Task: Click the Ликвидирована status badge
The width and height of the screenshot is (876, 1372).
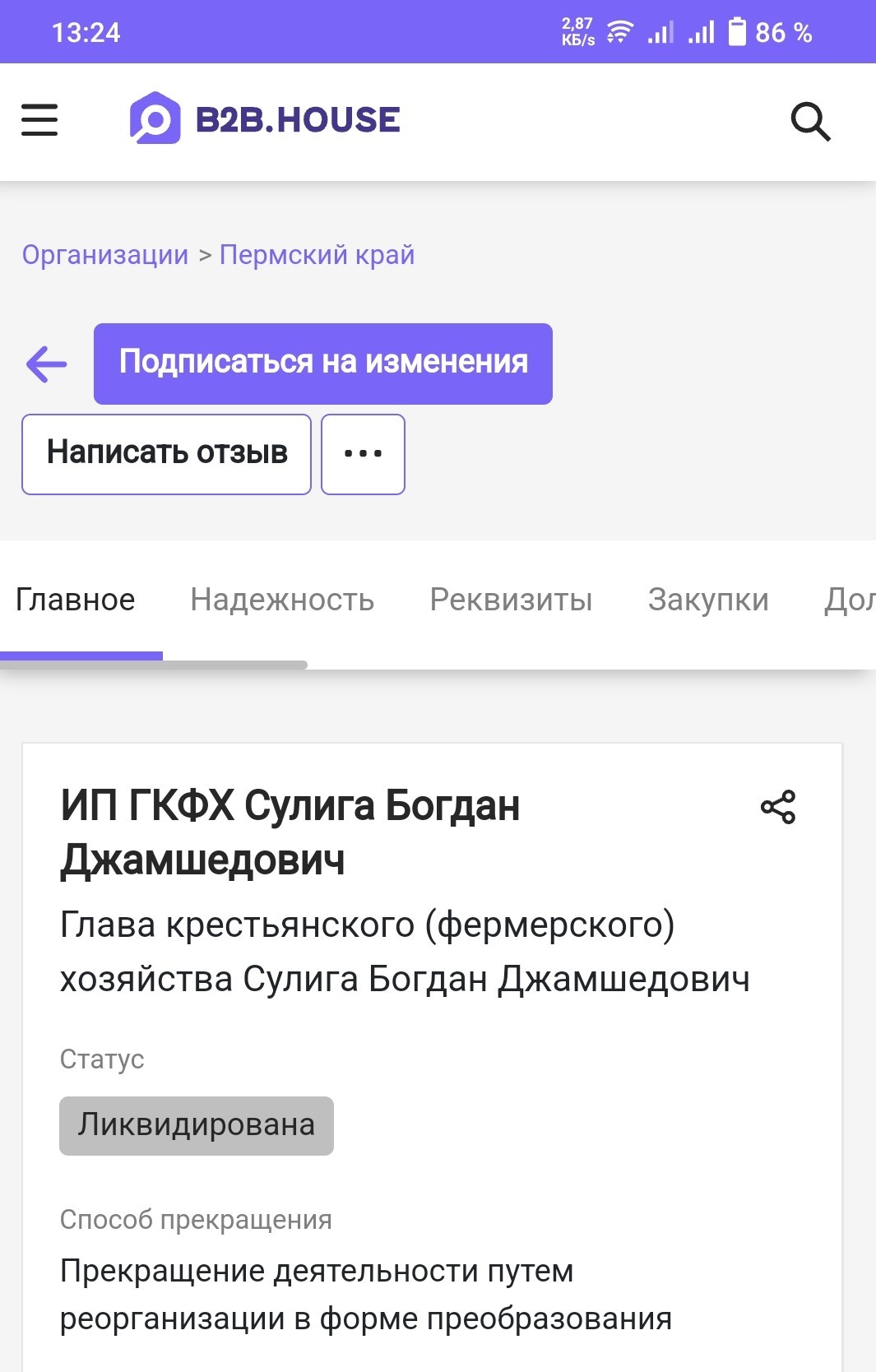Action: click(x=197, y=1125)
